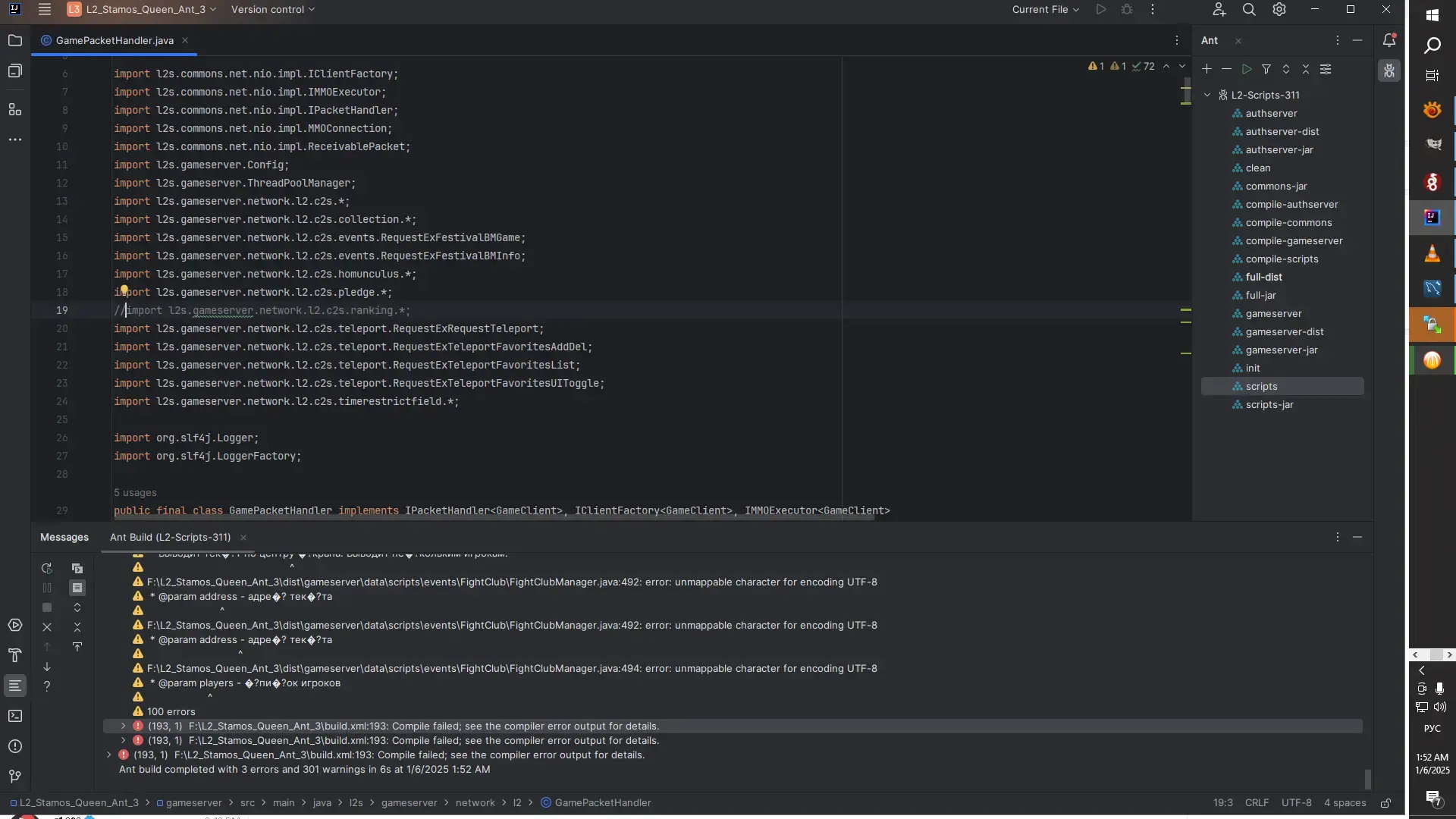
Task: Click the Debug bug icon
Action: click(x=1127, y=9)
